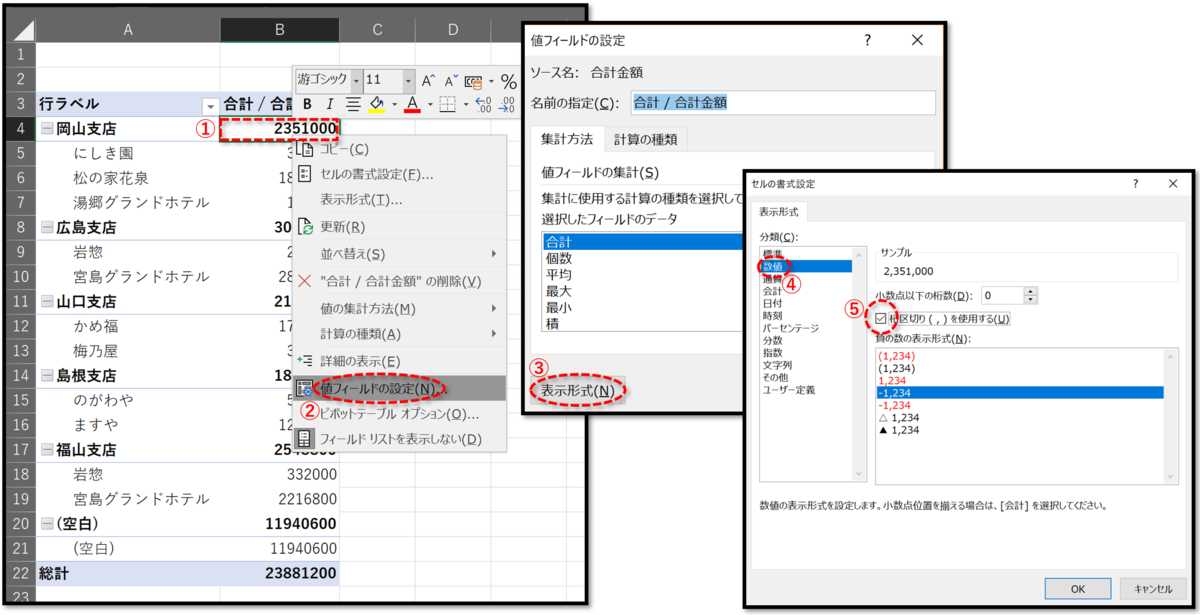Screen dimensions: 1200x615
Task: Click the borders icon on the mini toolbar
Action: coord(447,104)
